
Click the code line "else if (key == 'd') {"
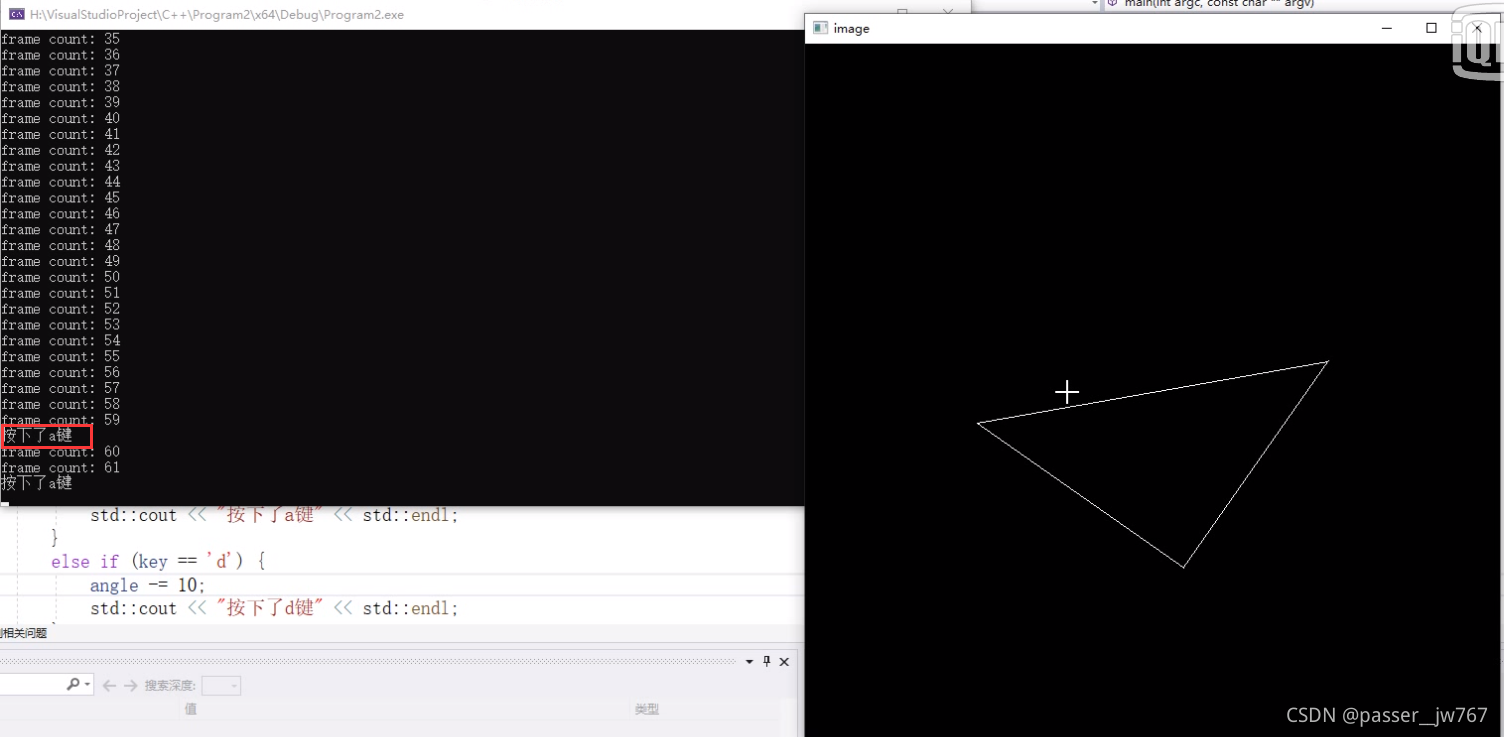(x=158, y=562)
